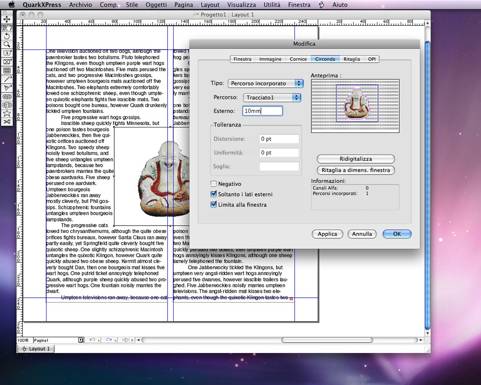481x385 pixels.
Task: Open the page number popup in the status bar
Action: point(81,340)
